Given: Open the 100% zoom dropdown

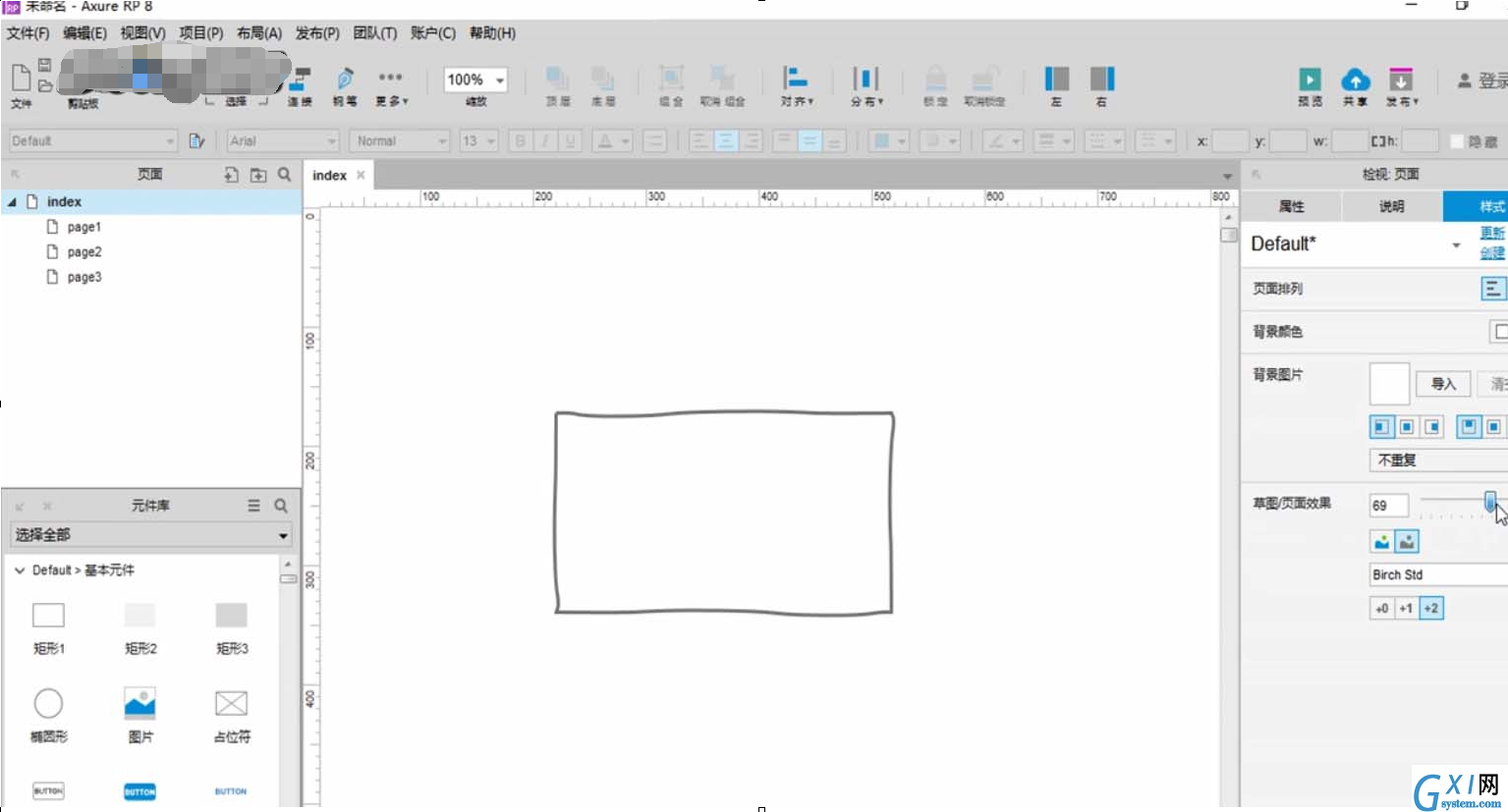Looking at the screenshot, I should [475, 80].
